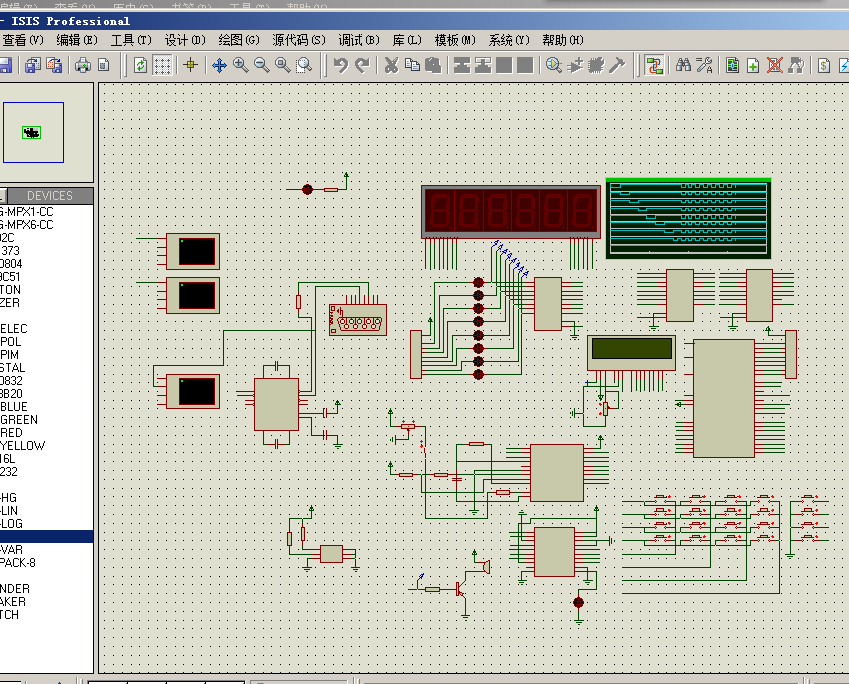Print the schematic with the printer icon
The image size is (849, 684).
click(83, 66)
